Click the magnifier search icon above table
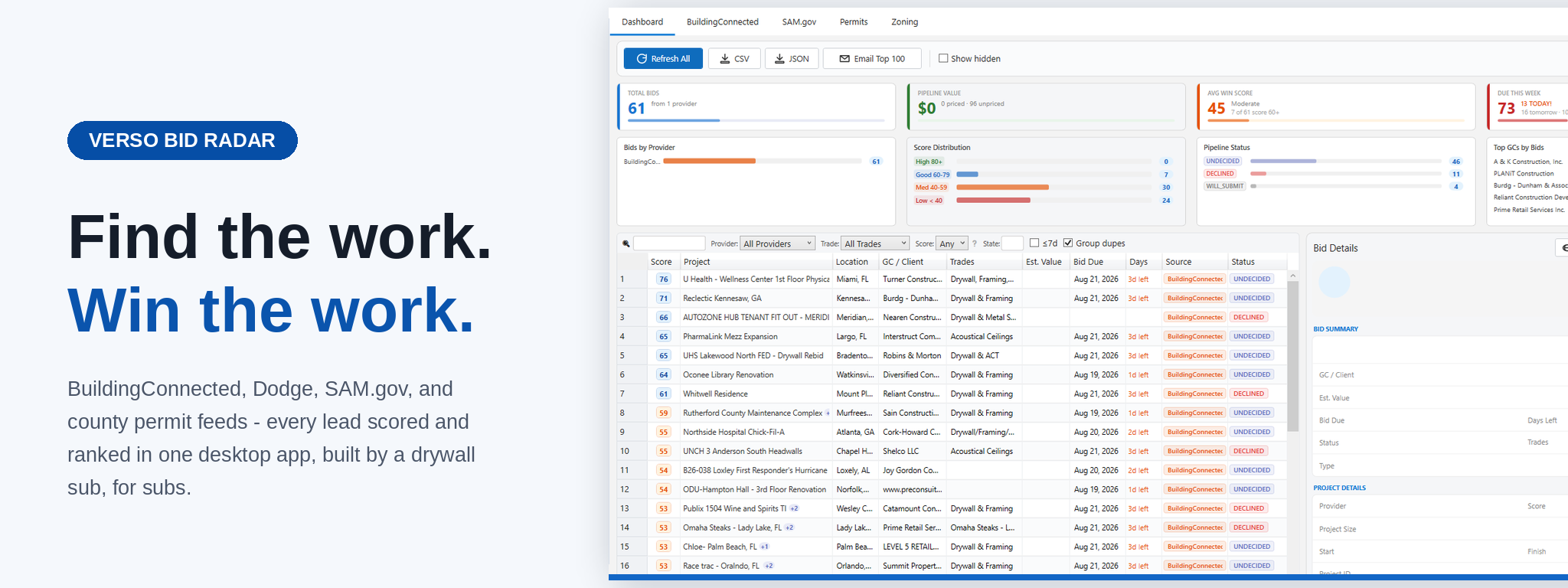 tap(626, 243)
